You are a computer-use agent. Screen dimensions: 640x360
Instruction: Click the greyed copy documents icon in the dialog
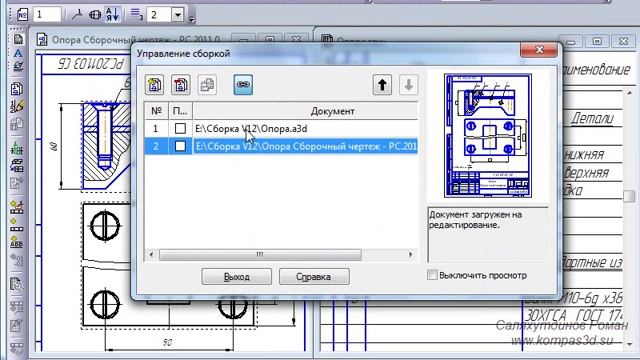click(x=207, y=84)
